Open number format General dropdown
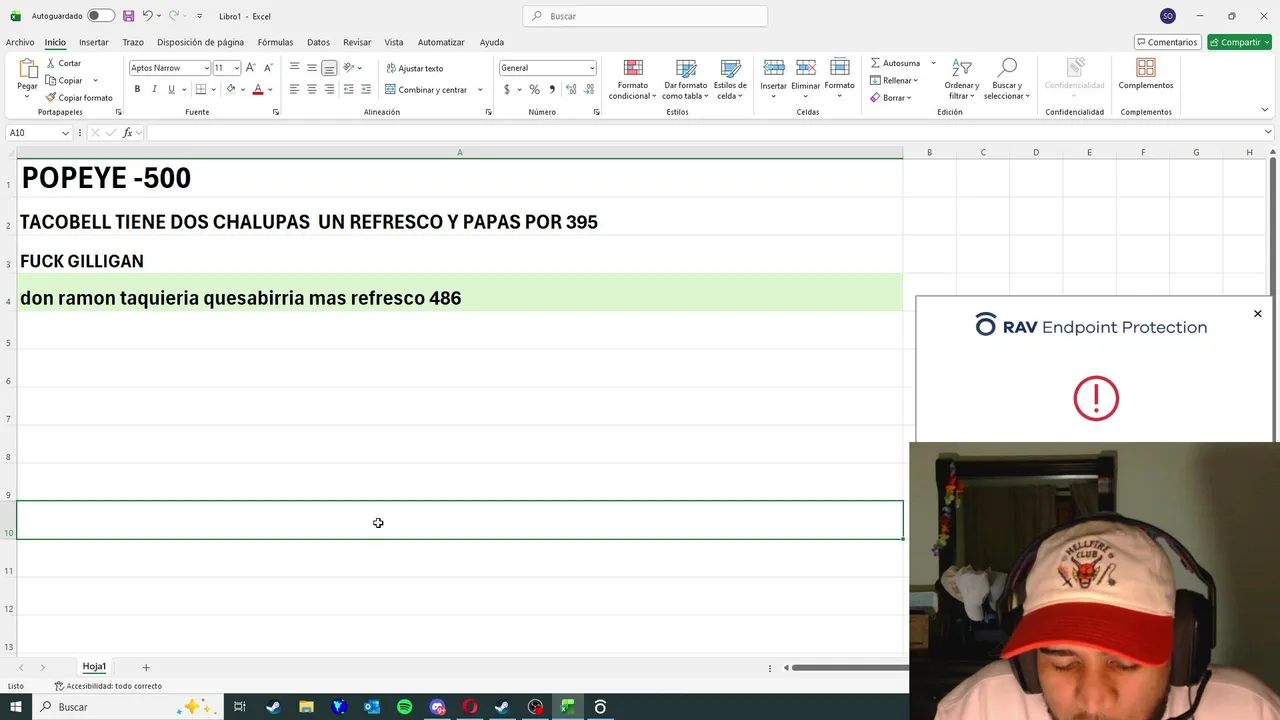Viewport: 1280px width, 720px height. click(592, 67)
